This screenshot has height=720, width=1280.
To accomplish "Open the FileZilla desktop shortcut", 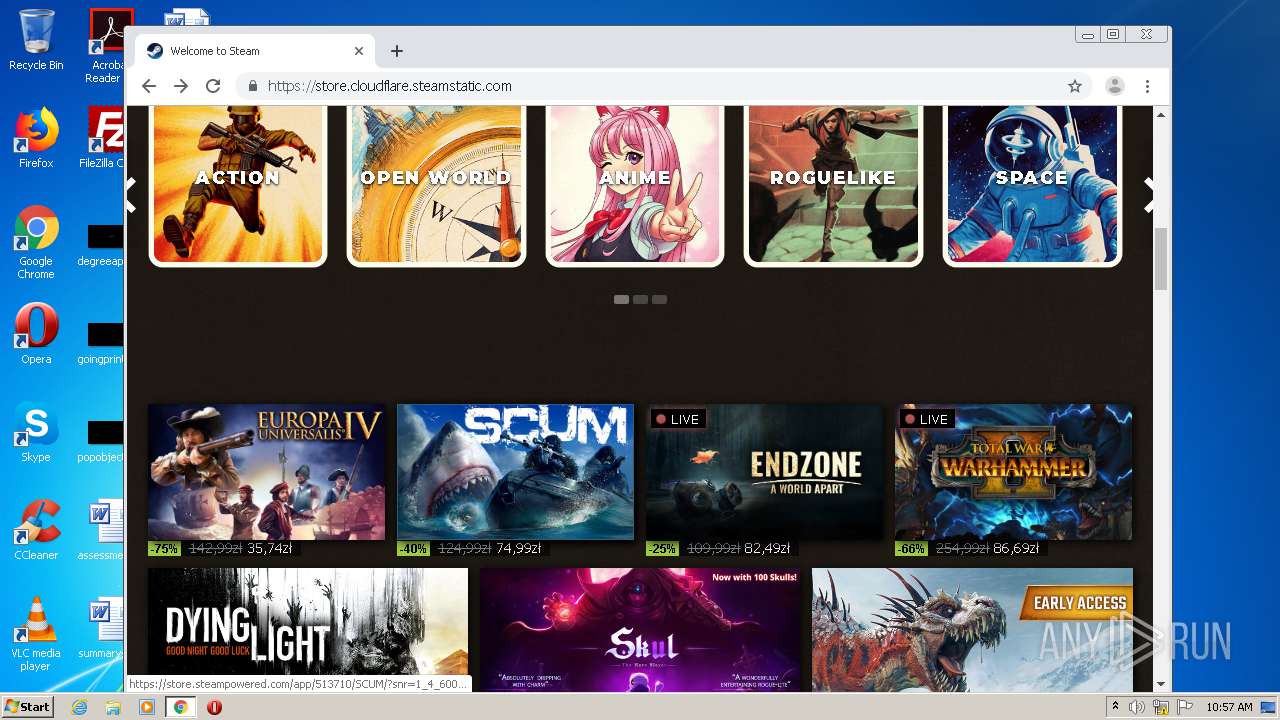I will tap(104, 138).
